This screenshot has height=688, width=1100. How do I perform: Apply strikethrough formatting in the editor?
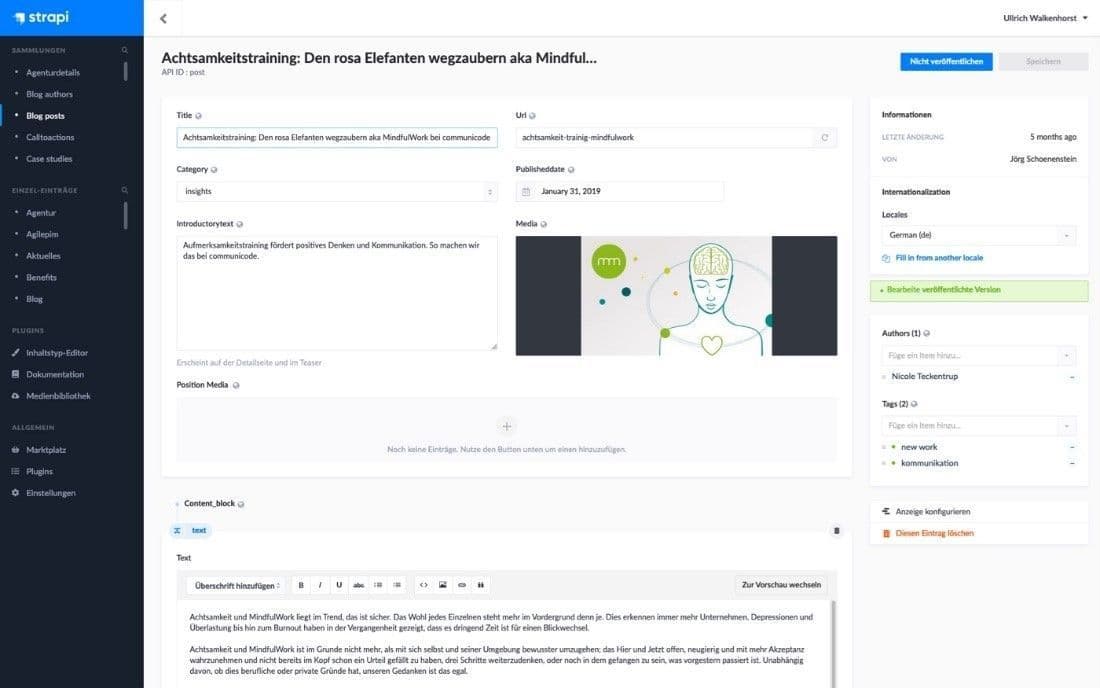(x=360, y=584)
